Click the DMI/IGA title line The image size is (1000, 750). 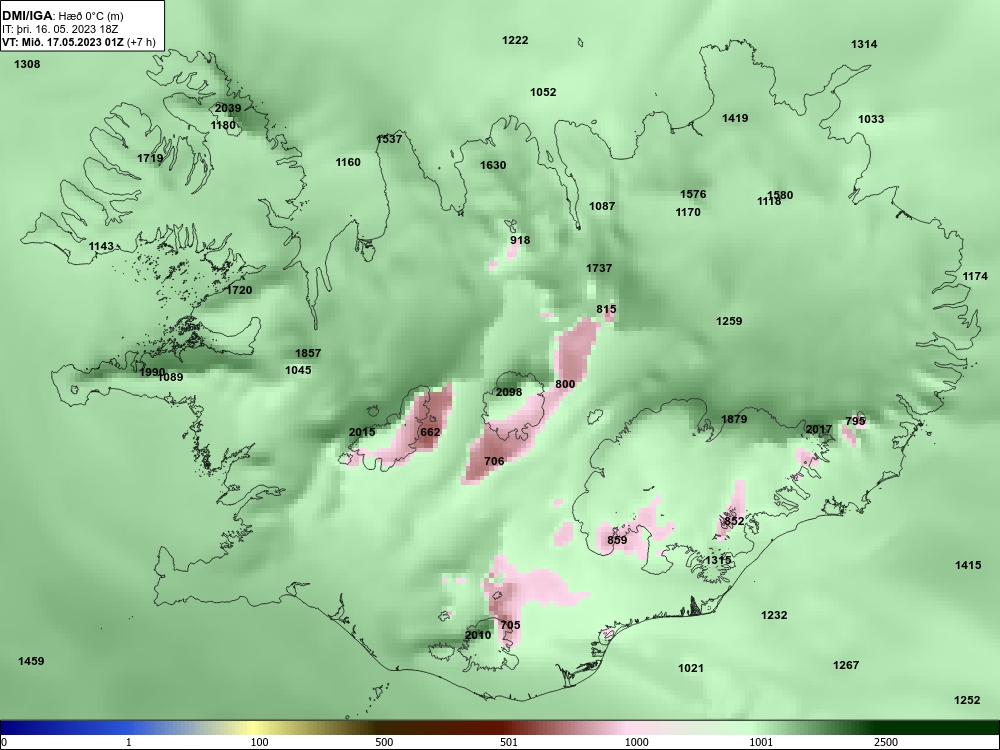click(x=63, y=15)
